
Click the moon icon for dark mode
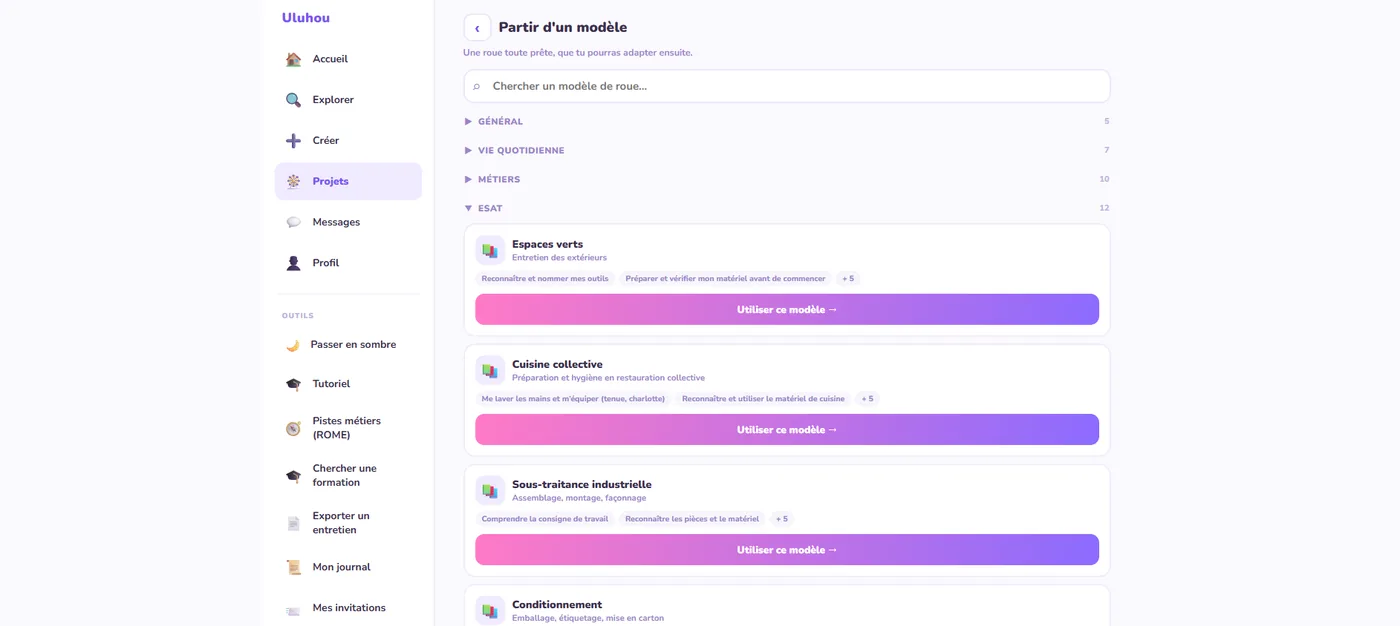coord(293,345)
